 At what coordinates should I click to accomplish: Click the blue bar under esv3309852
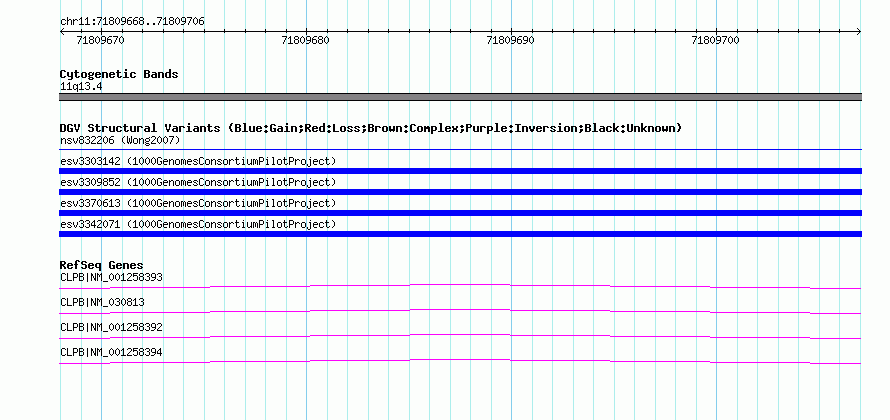tap(460, 192)
